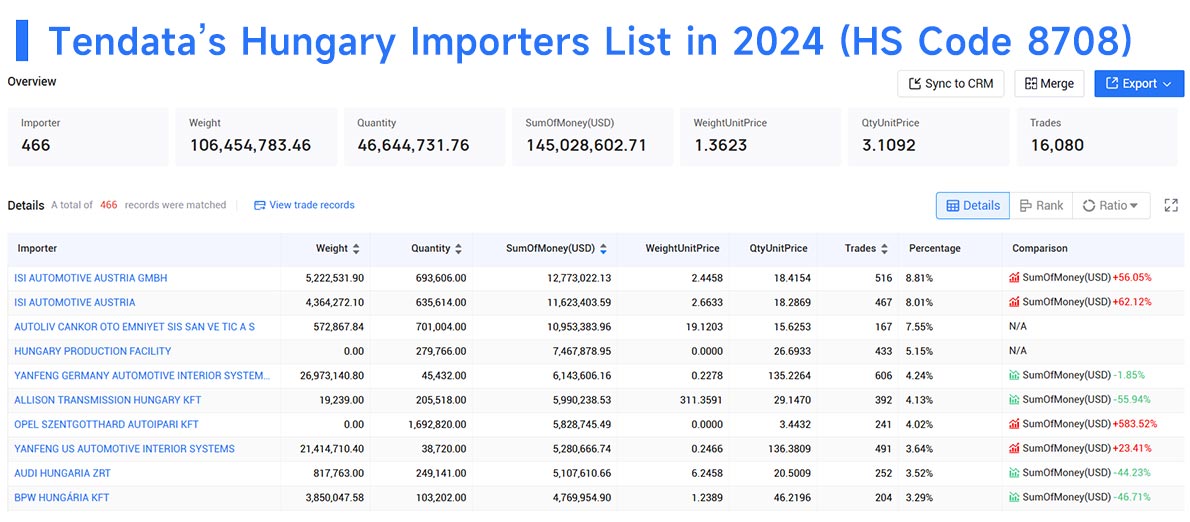Click the falling chart icon beside -46.71%
This screenshot has width=1190, height=522.
[x=1015, y=496]
